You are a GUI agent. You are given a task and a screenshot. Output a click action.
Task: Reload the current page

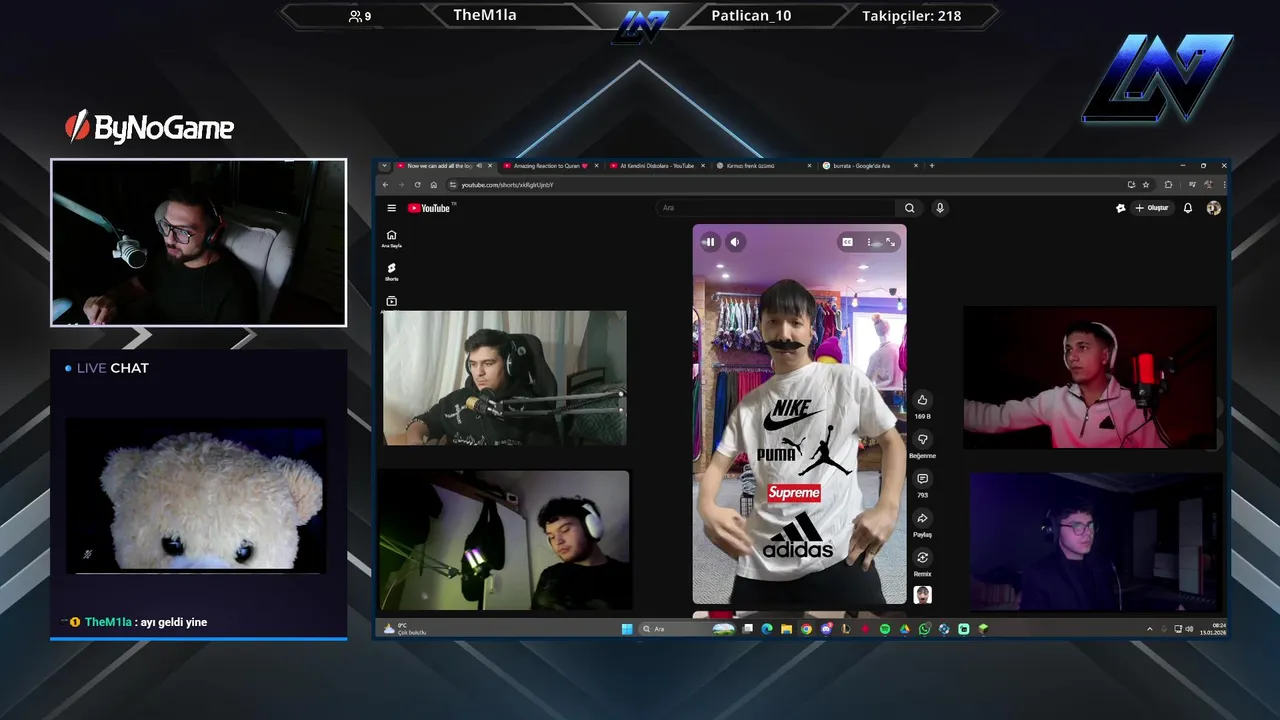[416, 185]
